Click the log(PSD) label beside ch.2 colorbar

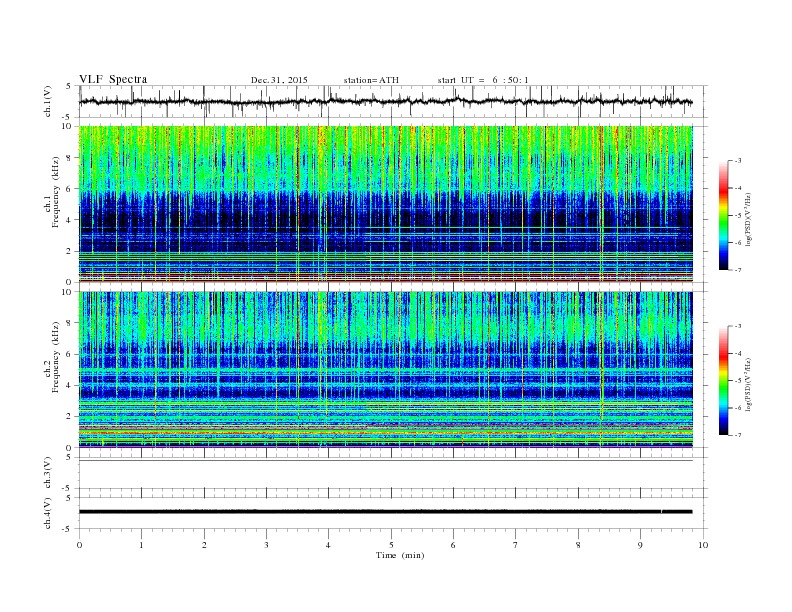coord(749,384)
